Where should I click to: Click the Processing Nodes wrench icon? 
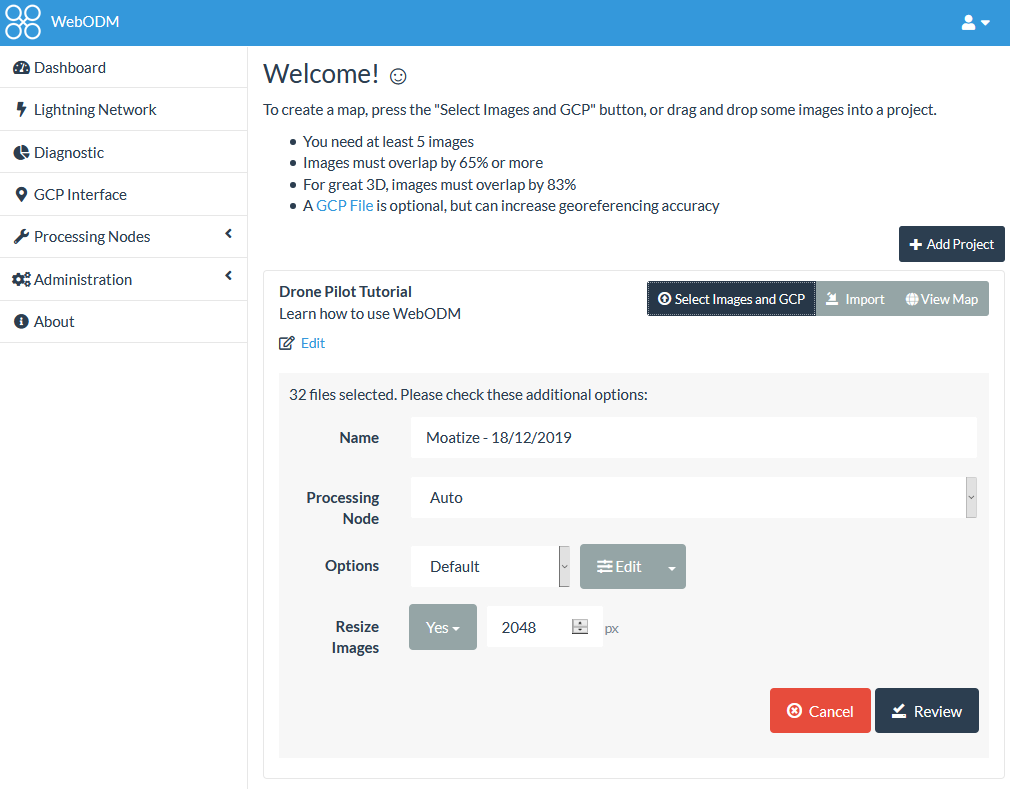(22, 237)
